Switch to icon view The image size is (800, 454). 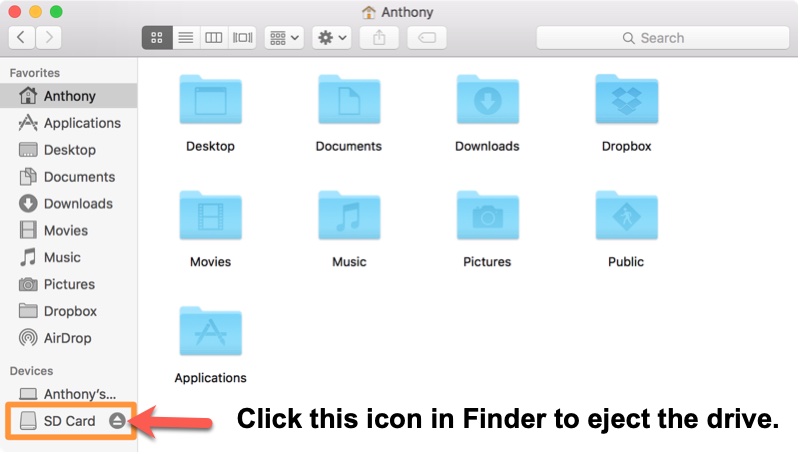point(157,38)
